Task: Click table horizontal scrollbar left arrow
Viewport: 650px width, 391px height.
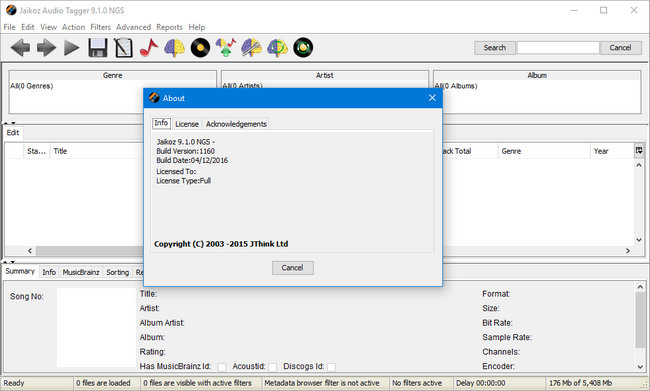Action: coord(30,251)
